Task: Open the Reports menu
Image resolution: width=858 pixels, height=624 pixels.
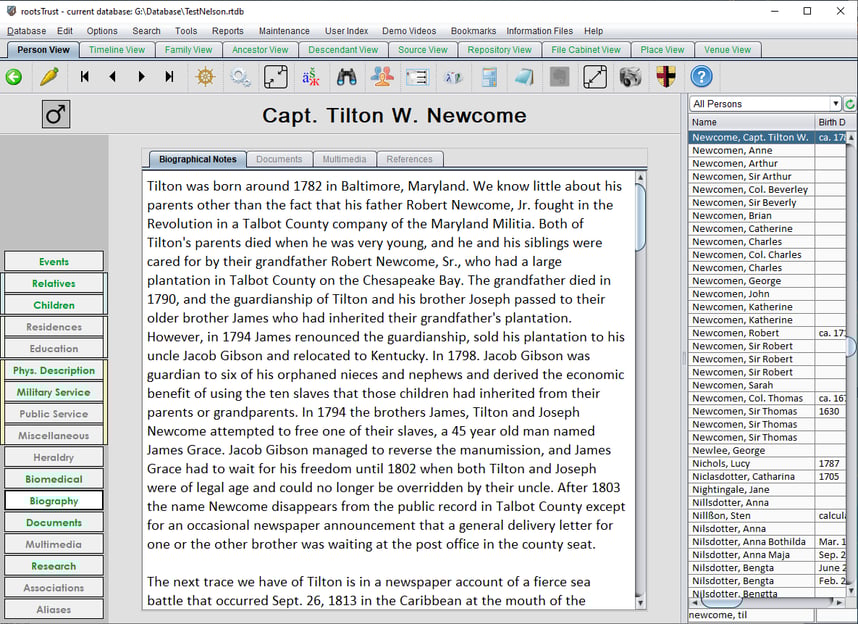Action: [228, 31]
